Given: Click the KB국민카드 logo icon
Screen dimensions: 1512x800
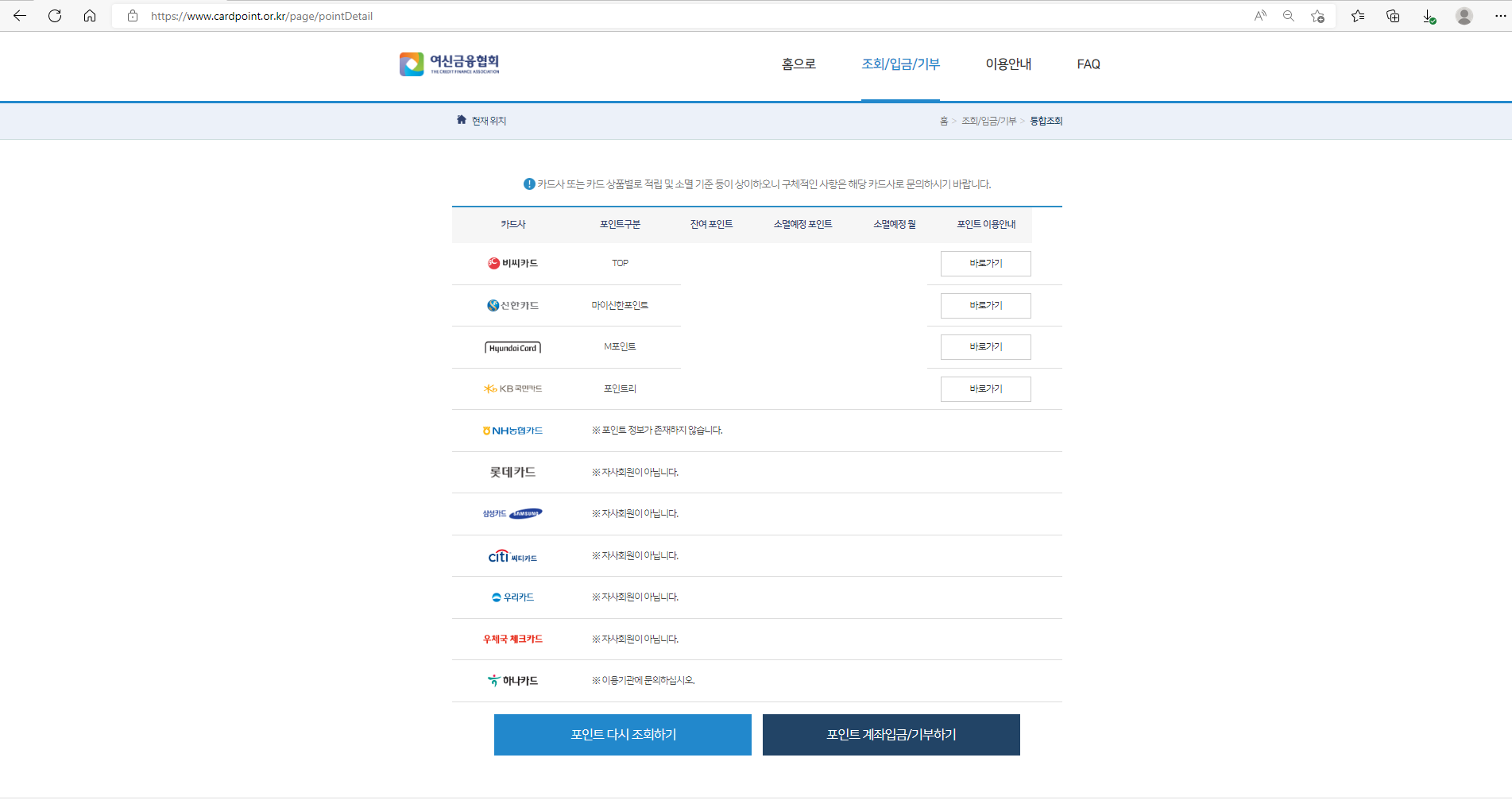Looking at the screenshot, I should (489, 388).
